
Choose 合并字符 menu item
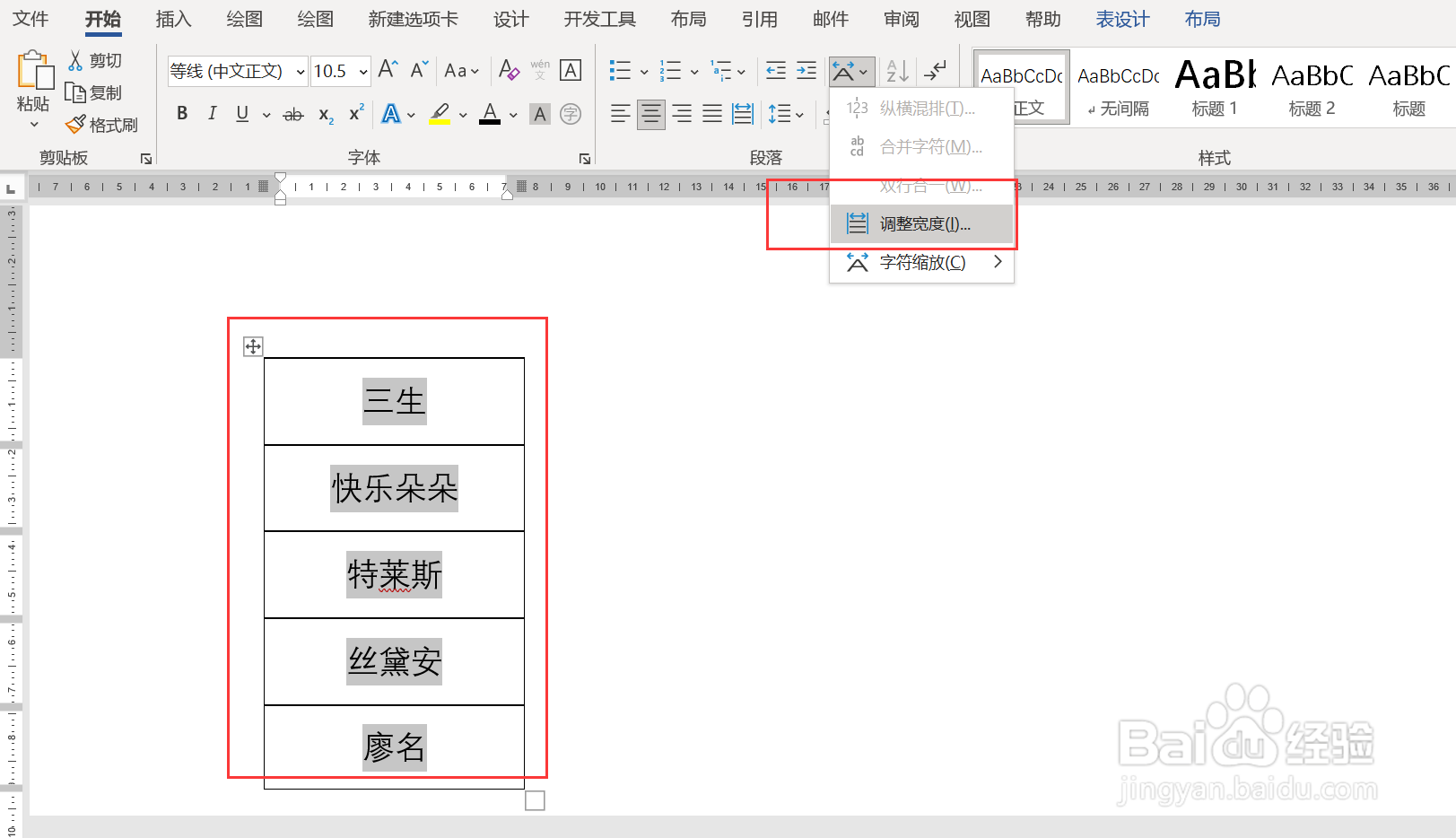click(x=922, y=146)
